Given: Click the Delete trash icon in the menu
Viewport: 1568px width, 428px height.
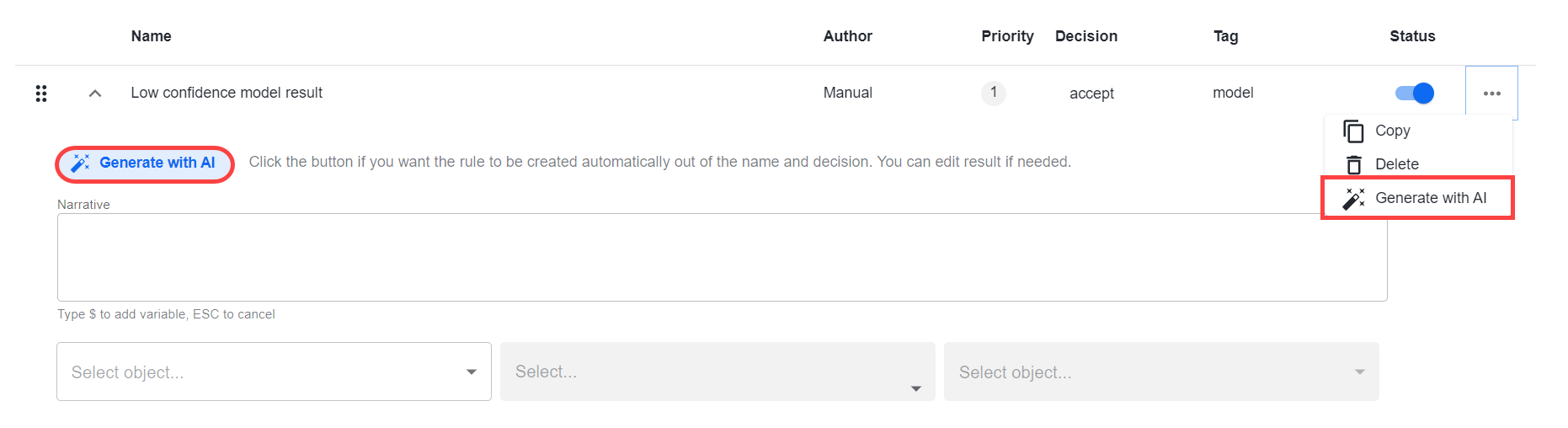Looking at the screenshot, I should coord(1353,164).
